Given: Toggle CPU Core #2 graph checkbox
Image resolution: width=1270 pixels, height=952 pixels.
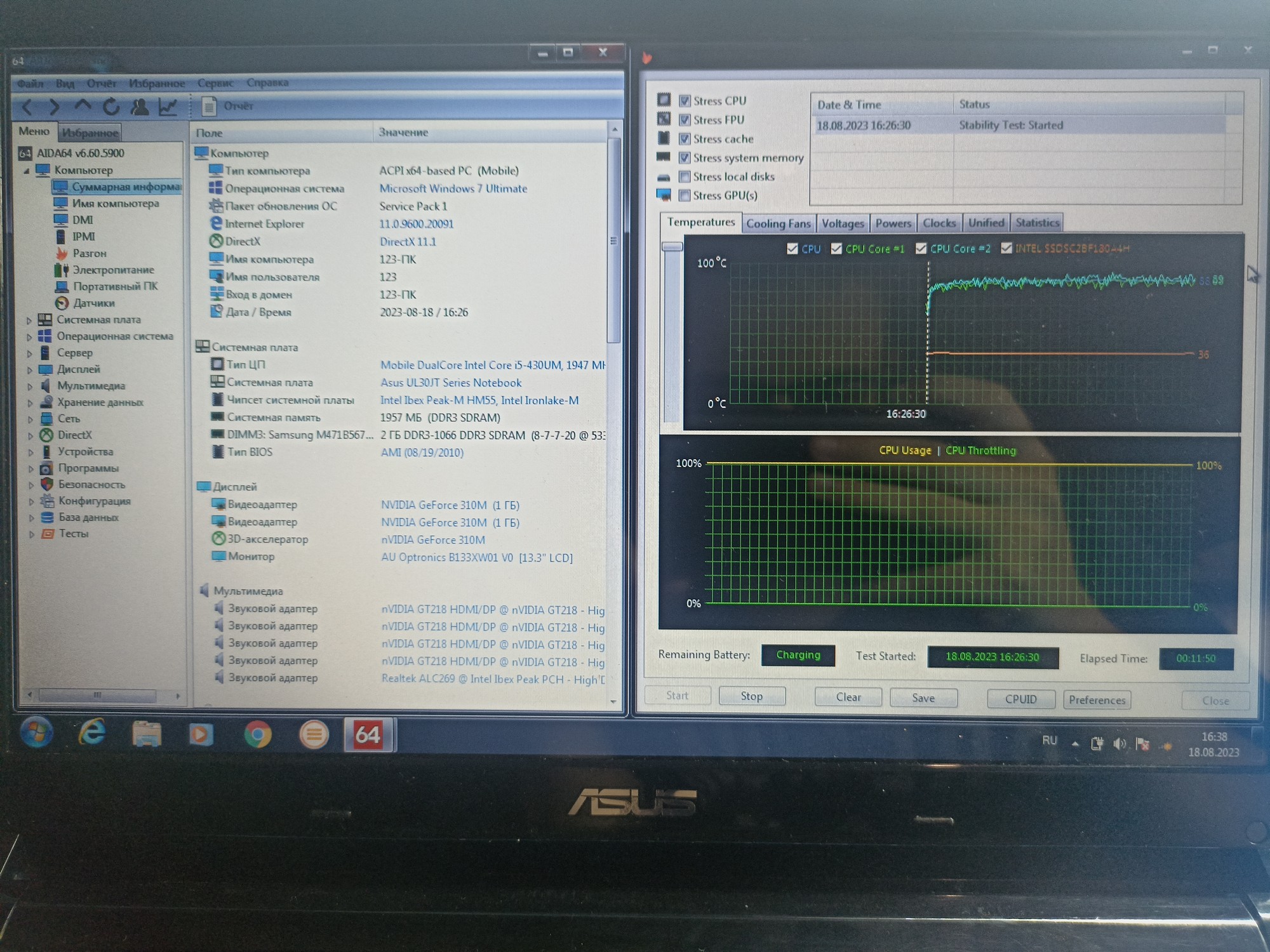Looking at the screenshot, I should point(921,248).
